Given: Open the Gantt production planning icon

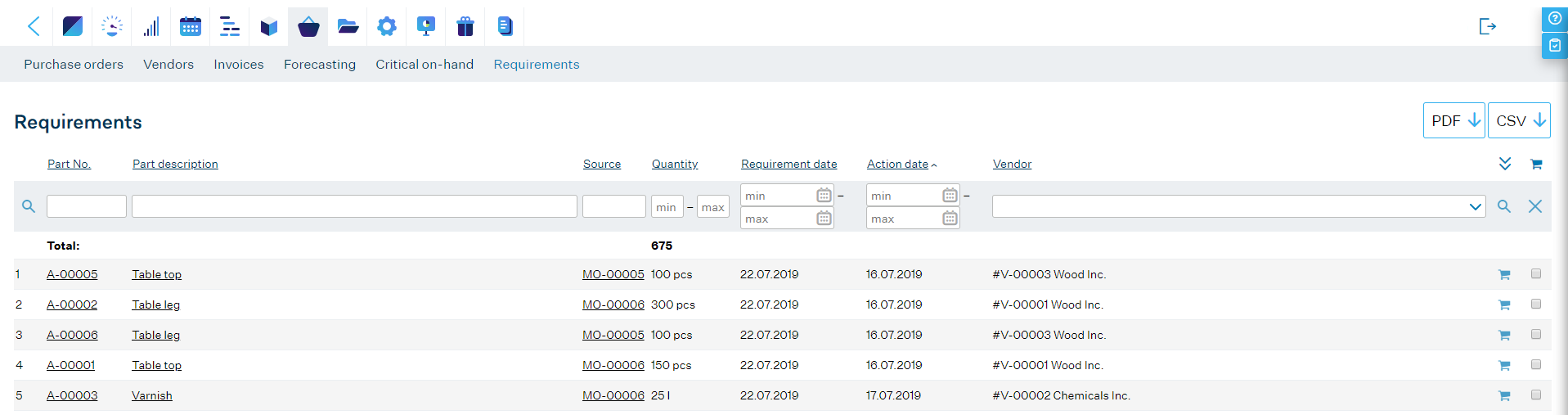Looking at the screenshot, I should point(230,26).
